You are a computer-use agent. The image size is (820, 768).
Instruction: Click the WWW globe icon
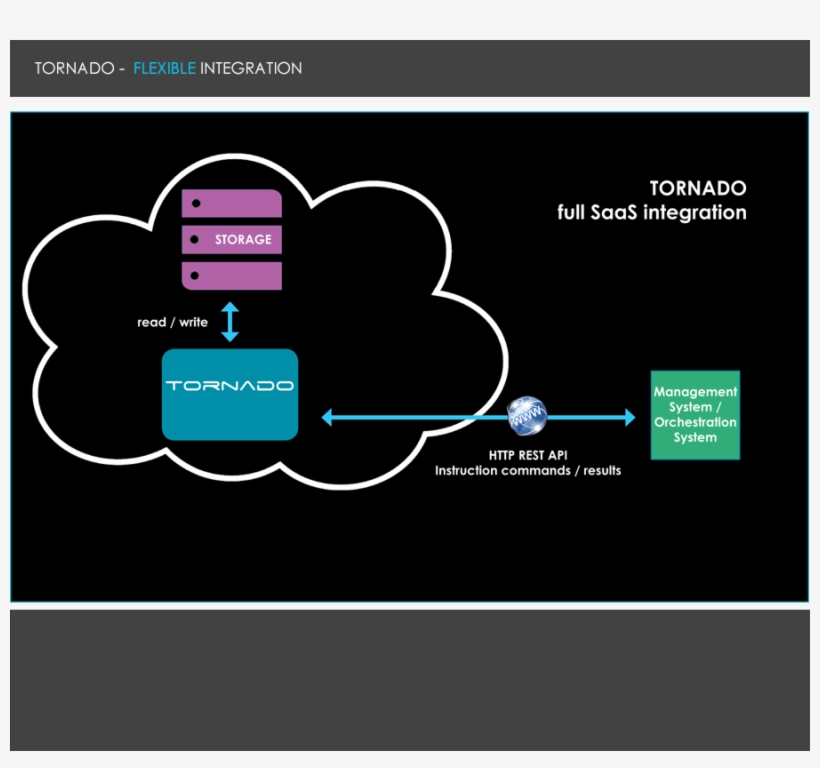tap(527, 417)
